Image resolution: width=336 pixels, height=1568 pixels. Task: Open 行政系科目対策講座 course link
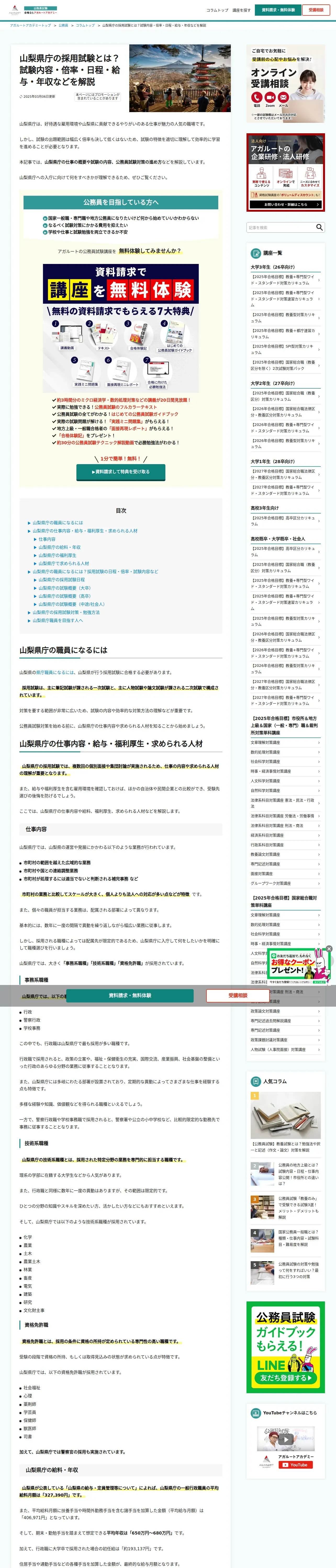click(x=285, y=845)
